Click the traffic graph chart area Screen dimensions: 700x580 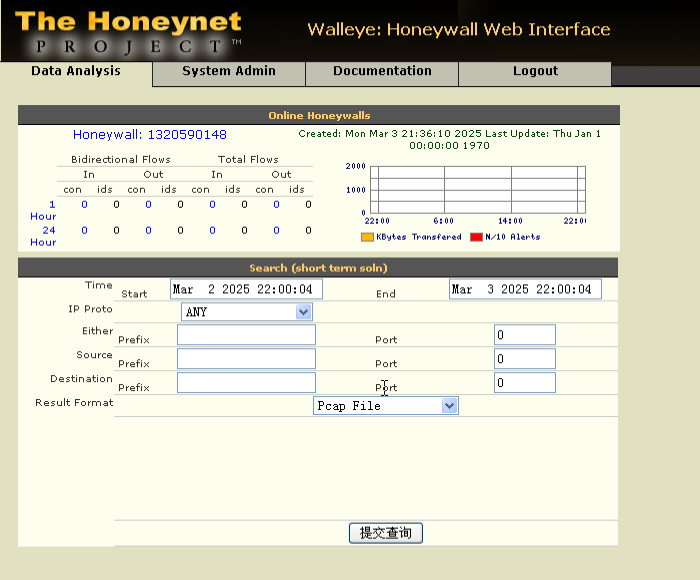pos(478,190)
